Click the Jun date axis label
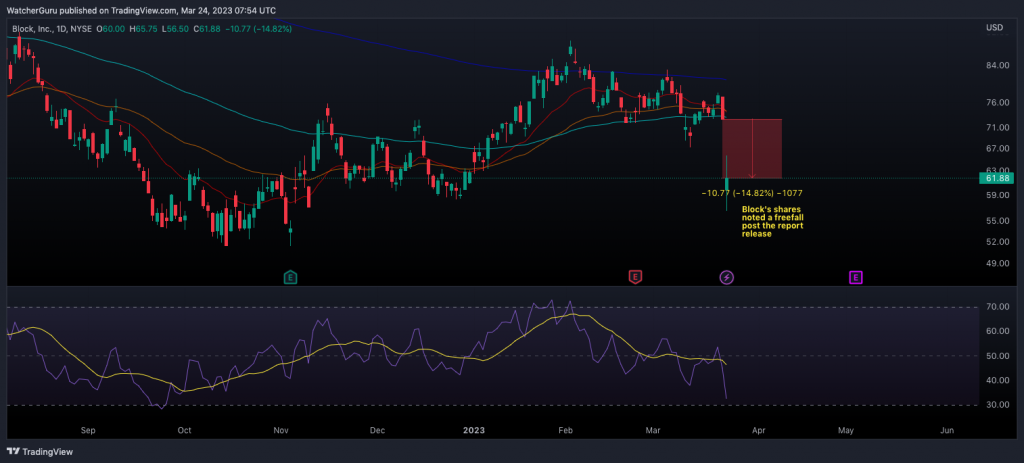1024x463 pixels. coord(947,431)
